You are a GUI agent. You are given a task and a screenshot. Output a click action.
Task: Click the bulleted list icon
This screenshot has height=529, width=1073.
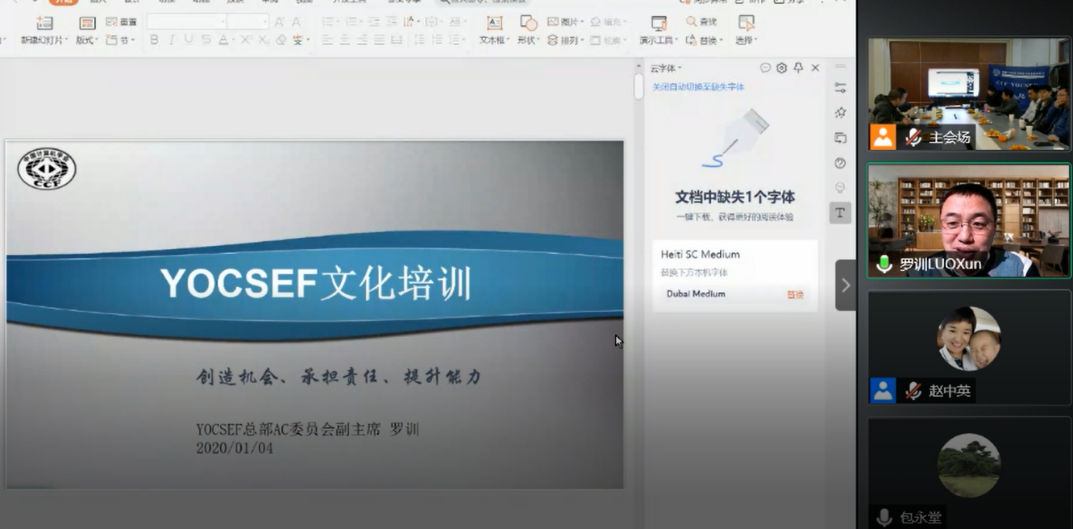(x=329, y=22)
